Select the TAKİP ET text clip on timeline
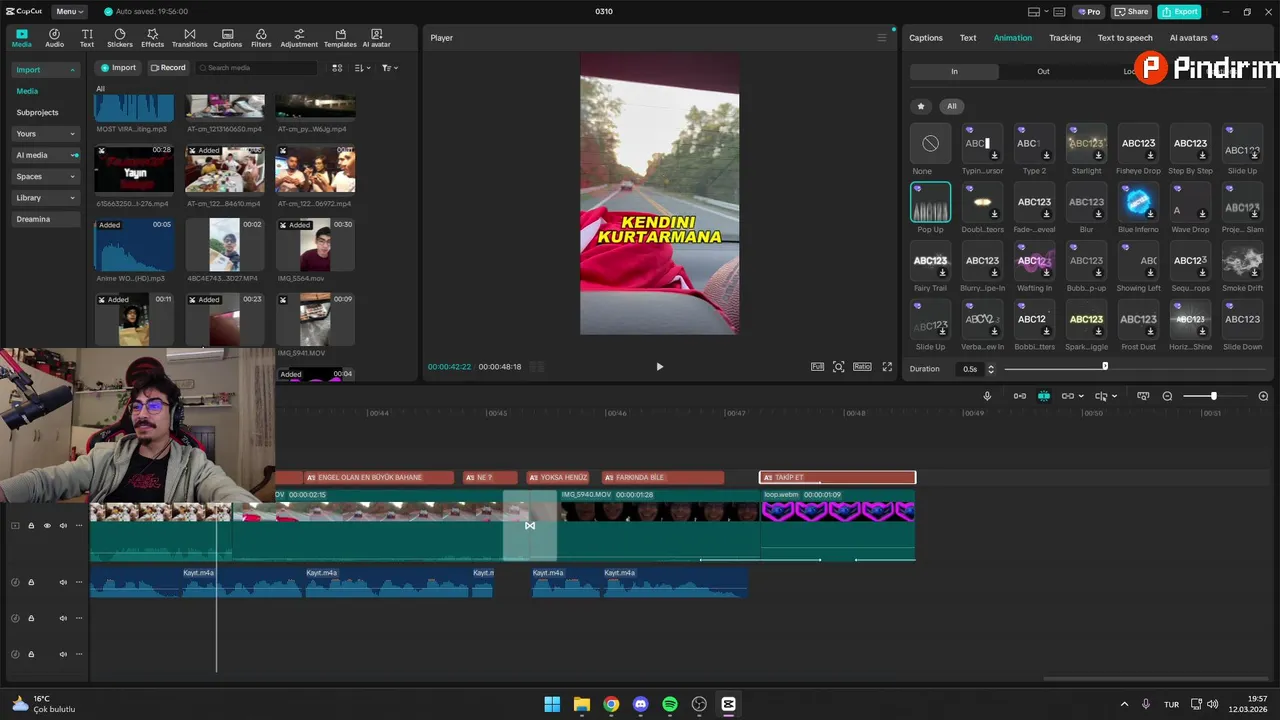 tap(838, 478)
